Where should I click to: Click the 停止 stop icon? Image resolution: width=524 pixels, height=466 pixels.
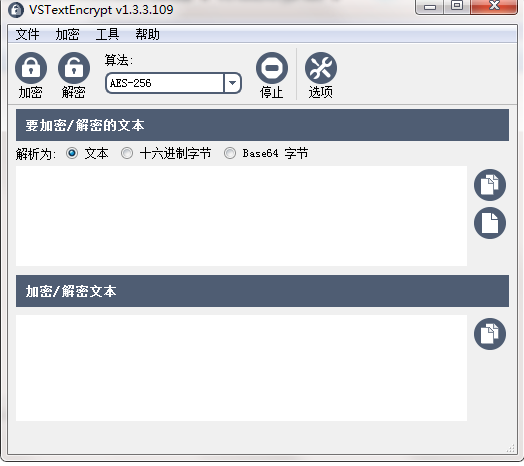coord(272,68)
